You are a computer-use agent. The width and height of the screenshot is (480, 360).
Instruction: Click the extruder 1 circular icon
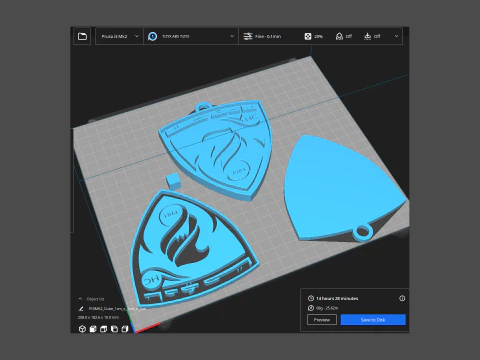coord(153,36)
